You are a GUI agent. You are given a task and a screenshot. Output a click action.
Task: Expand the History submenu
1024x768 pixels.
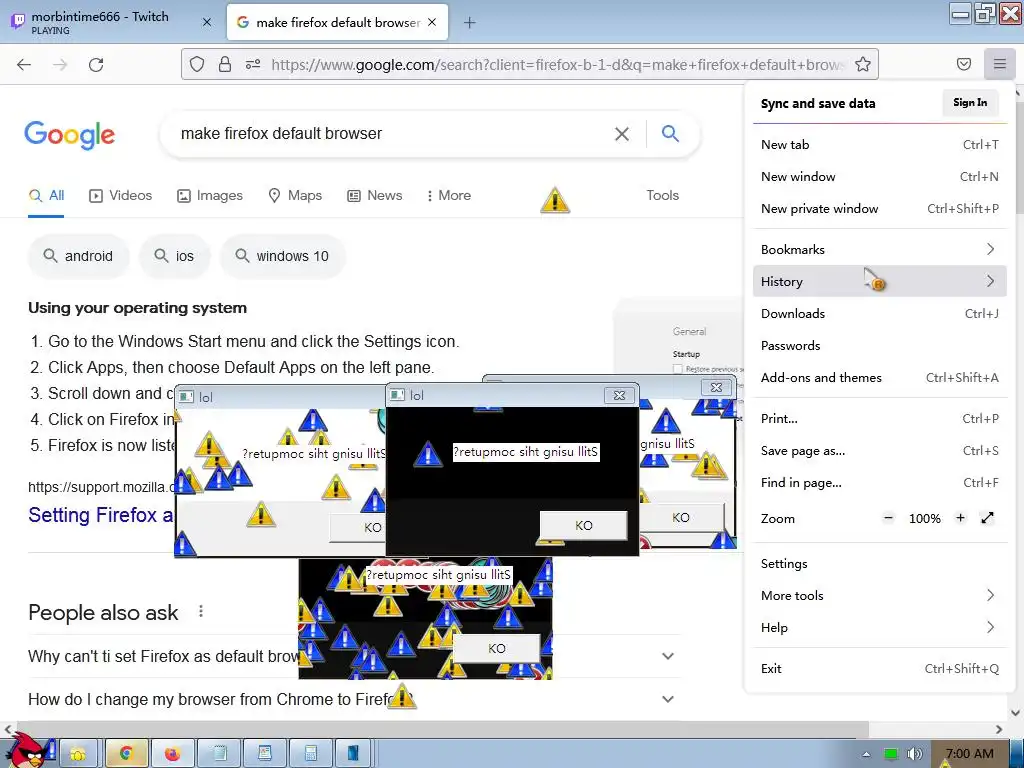(879, 281)
